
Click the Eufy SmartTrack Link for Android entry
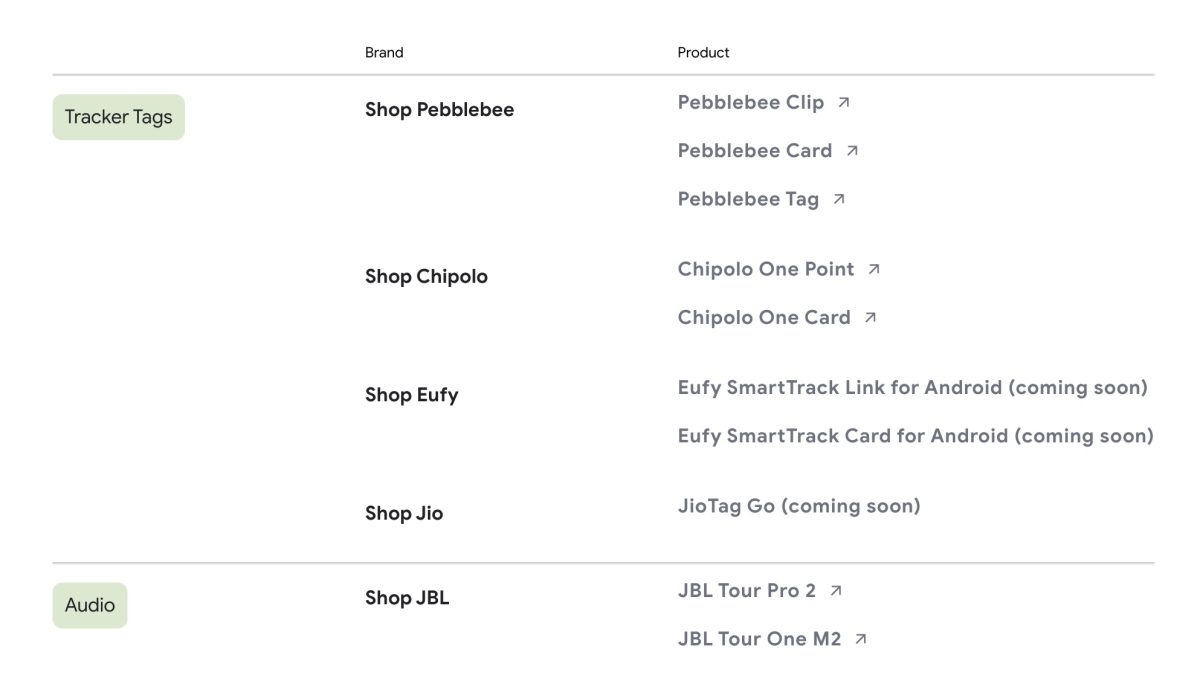point(912,387)
